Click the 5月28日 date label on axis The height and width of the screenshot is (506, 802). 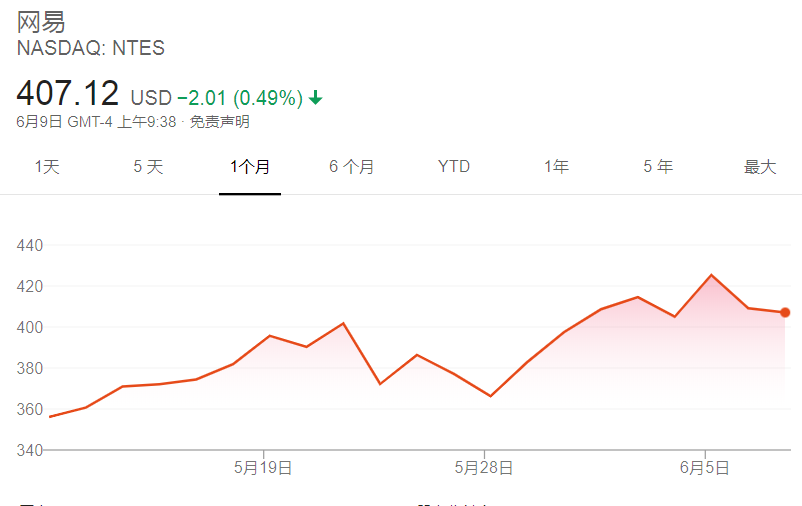point(484,467)
